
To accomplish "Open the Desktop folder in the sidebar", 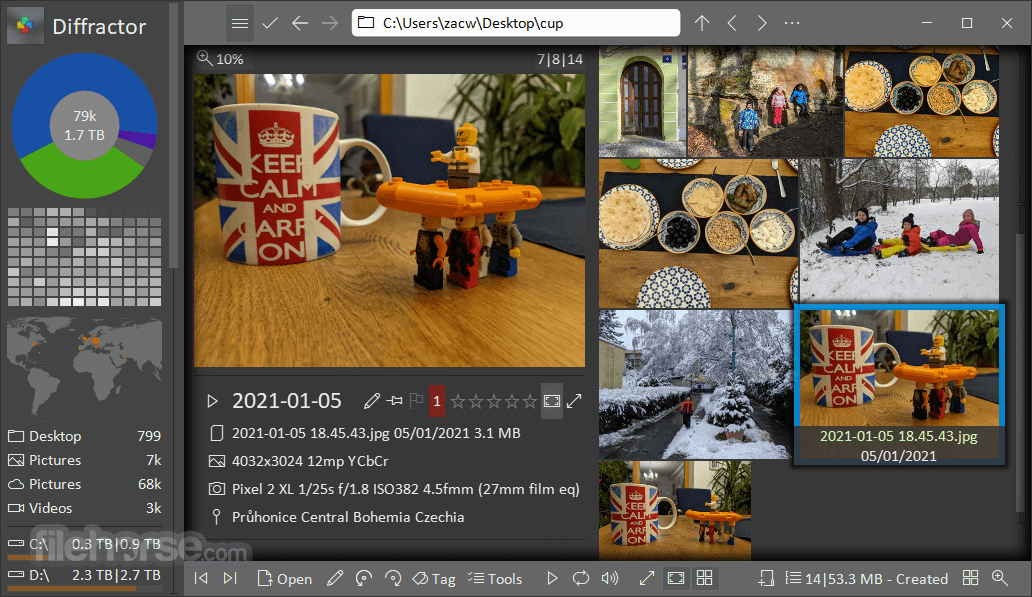I will point(84,436).
